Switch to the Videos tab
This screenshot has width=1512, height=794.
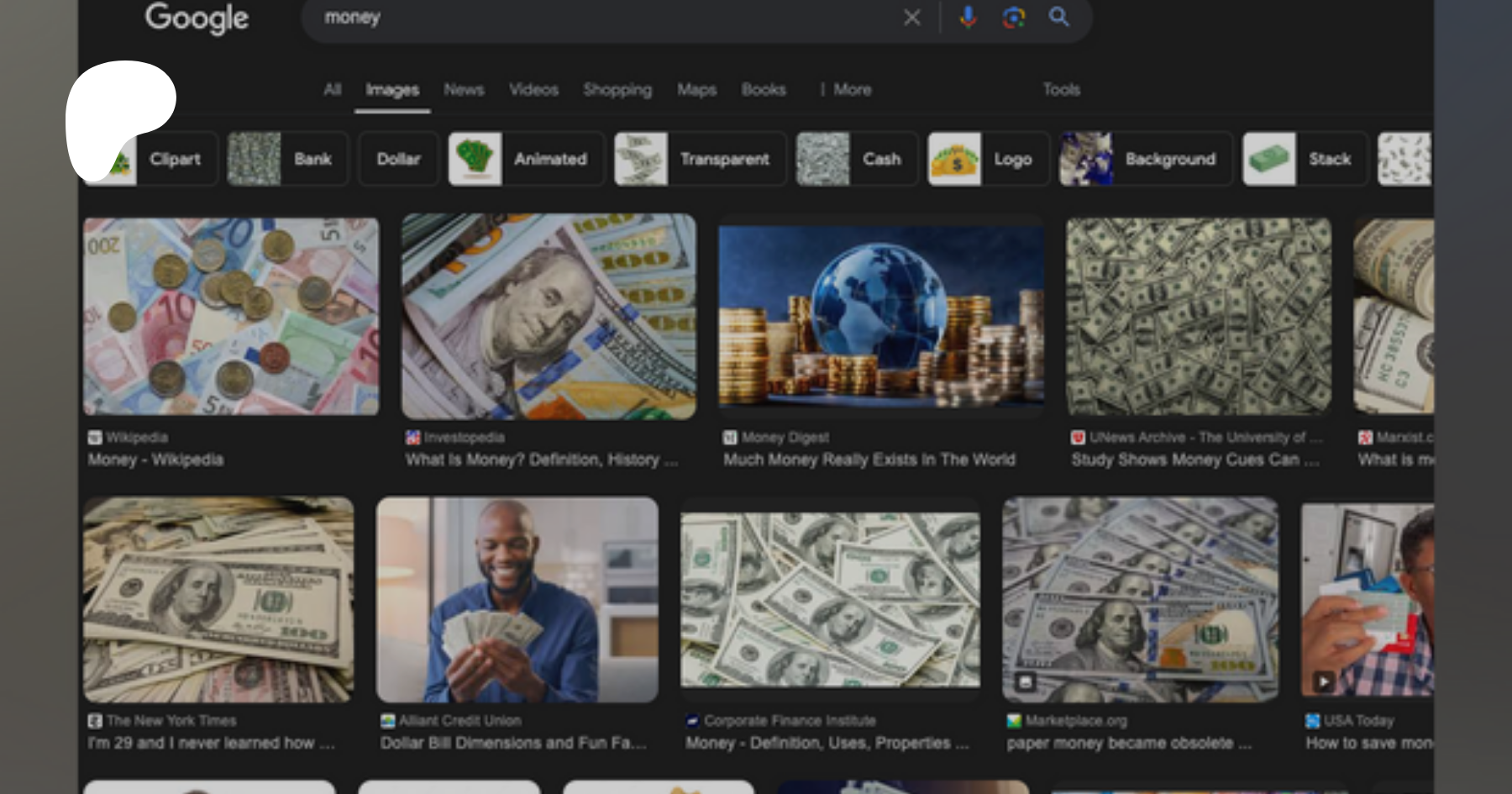coord(533,89)
